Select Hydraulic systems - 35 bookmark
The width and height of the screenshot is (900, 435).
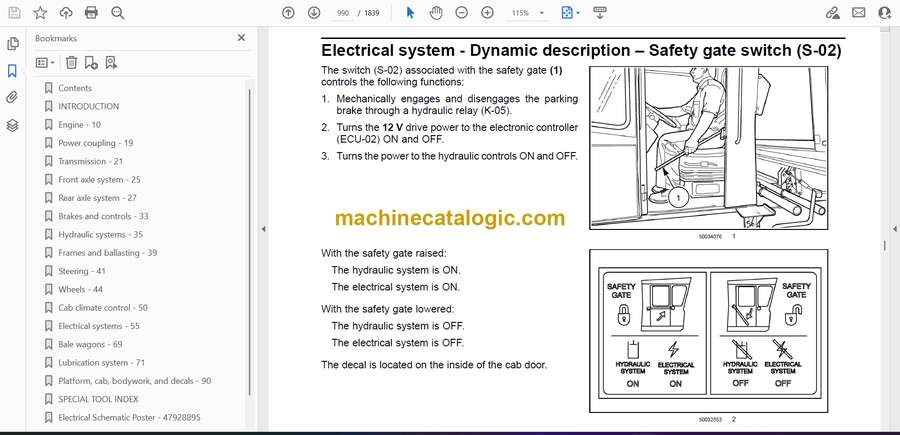coord(100,235)
